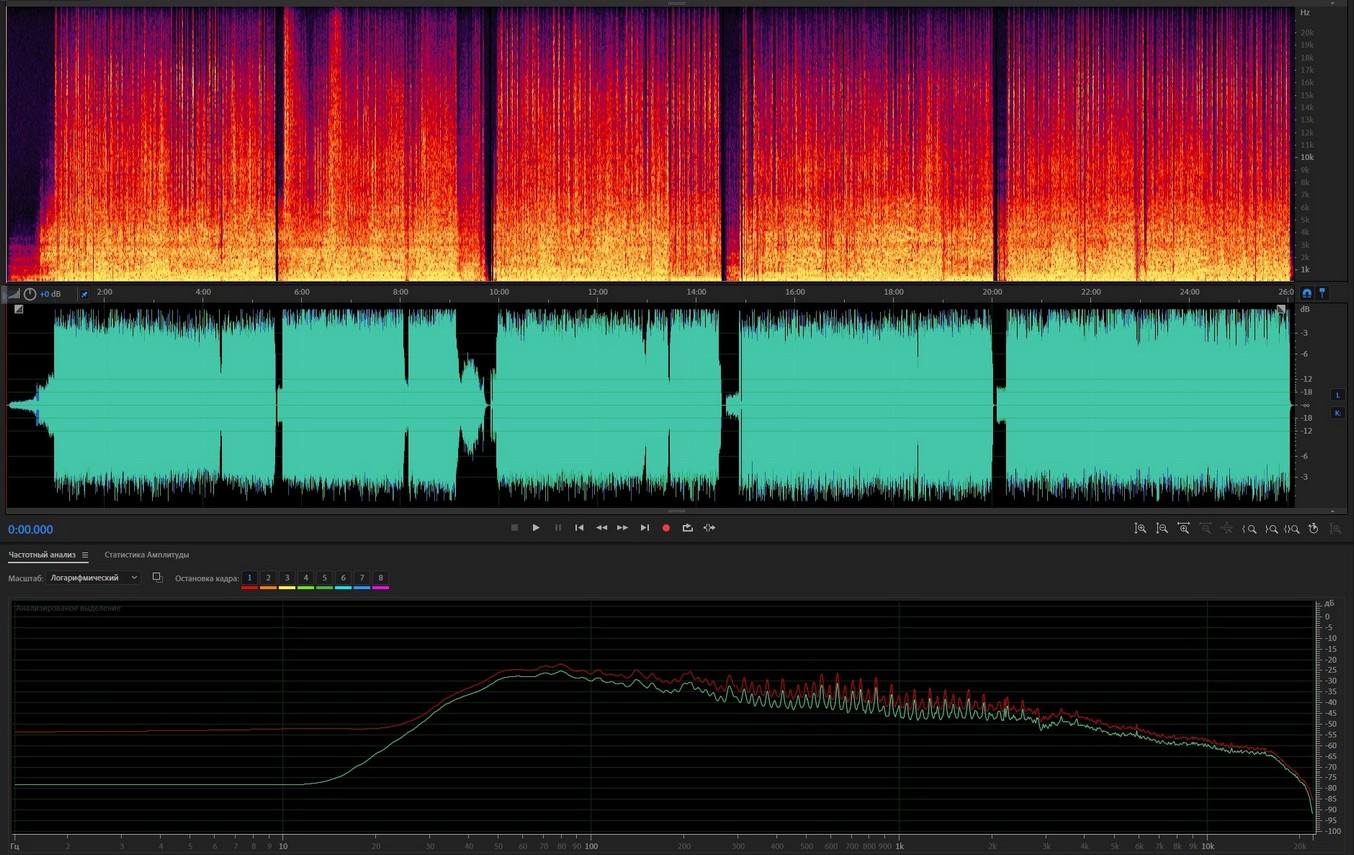Select the Частотный анализ tab
The height and width of the screenshot is (855, 1354).
pyautogui.click(x=42, y=555)
